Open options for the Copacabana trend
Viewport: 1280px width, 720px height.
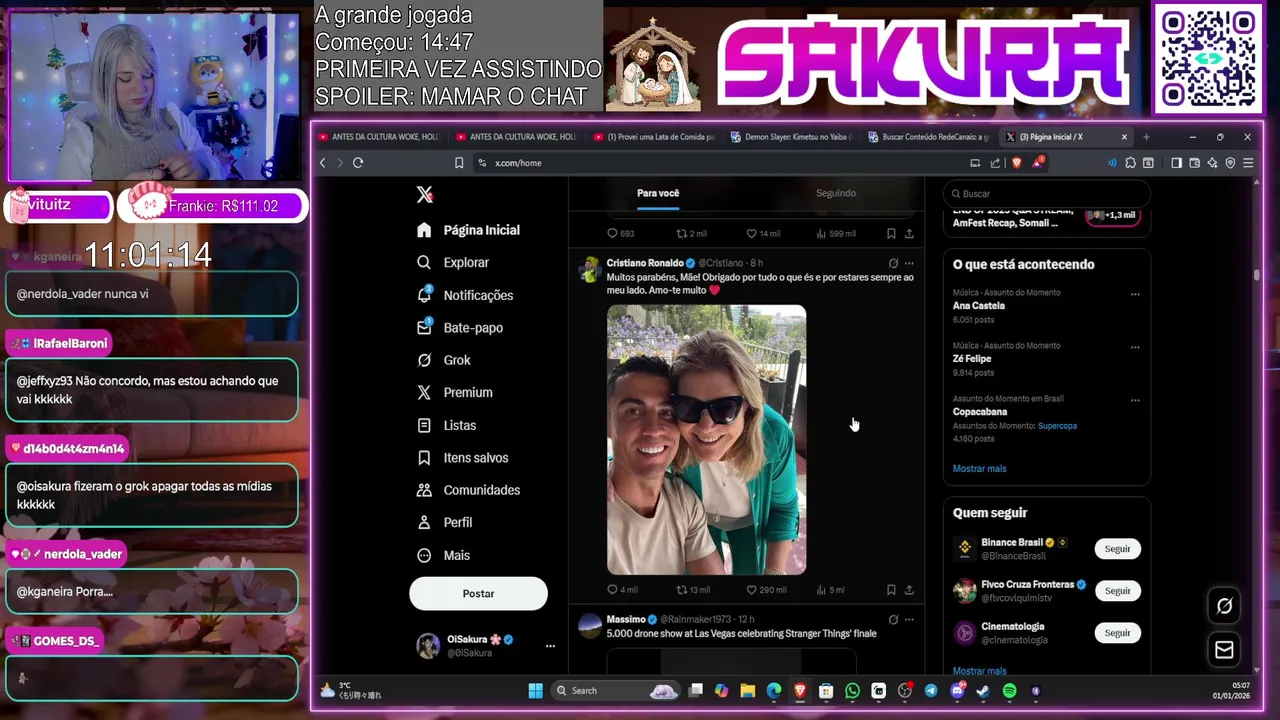[1135, 400]
